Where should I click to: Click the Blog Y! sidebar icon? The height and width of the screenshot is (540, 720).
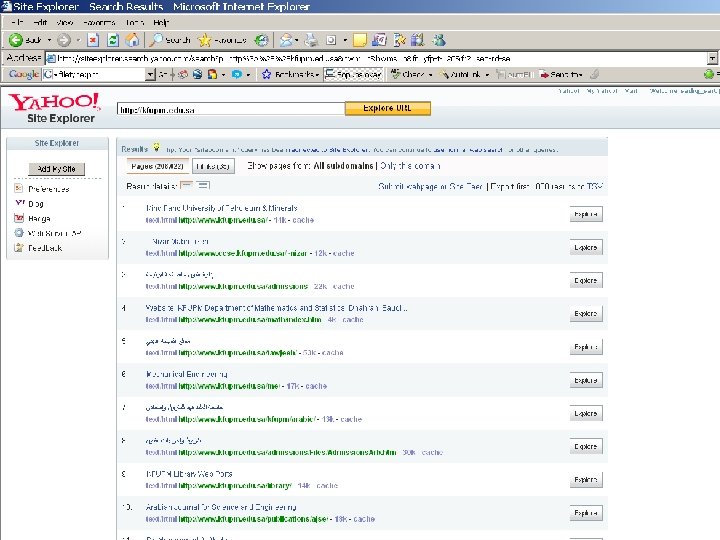coord(19,203)
